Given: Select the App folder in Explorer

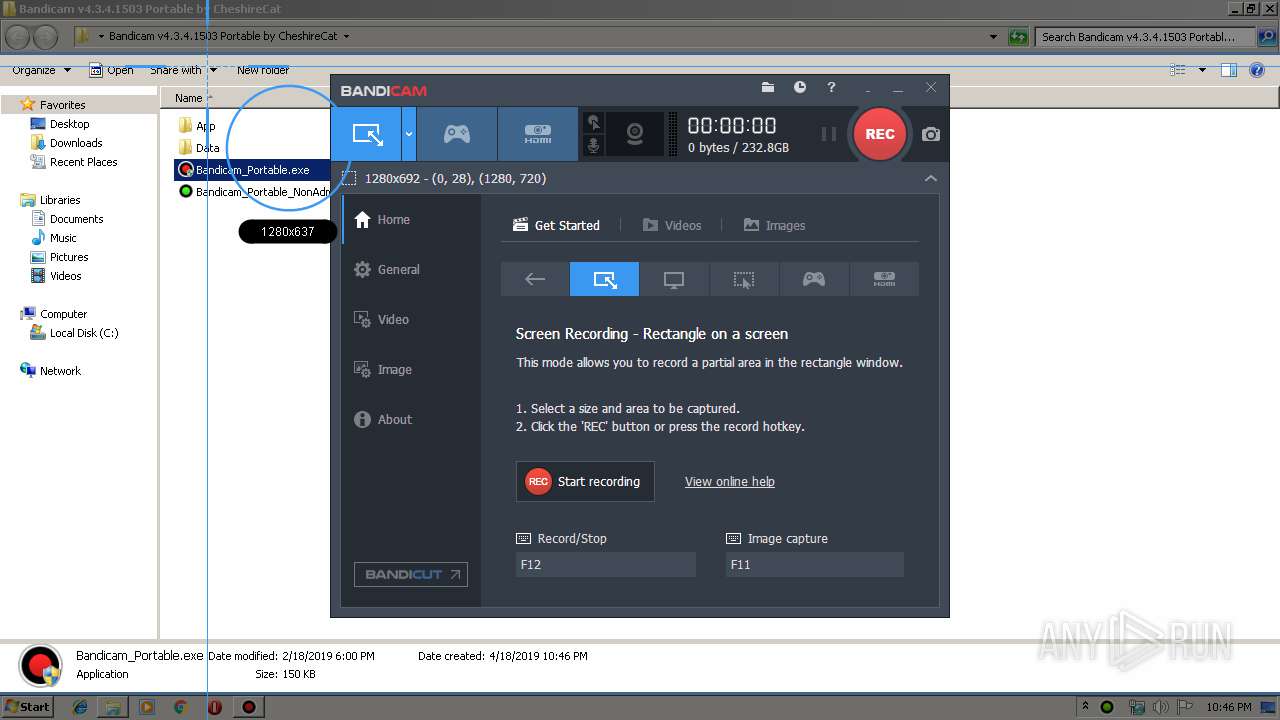Looking at the screenshot, I should point(197,126).
